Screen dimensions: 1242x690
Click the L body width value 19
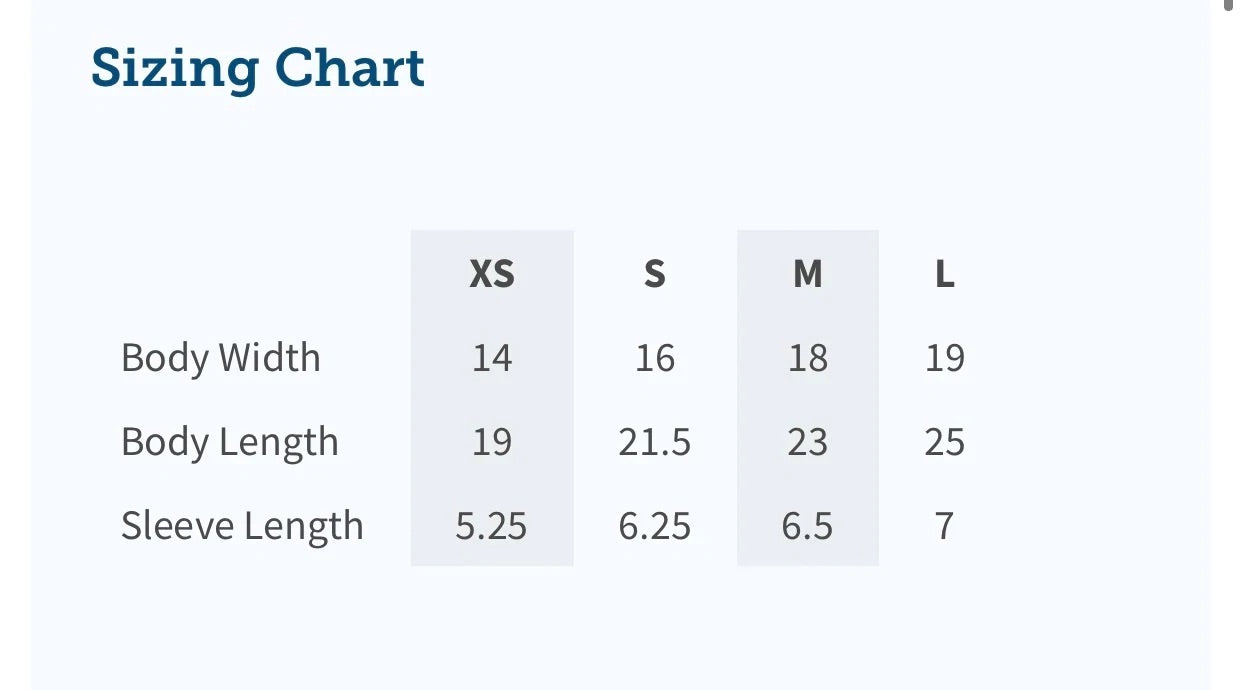pos(945,358)
